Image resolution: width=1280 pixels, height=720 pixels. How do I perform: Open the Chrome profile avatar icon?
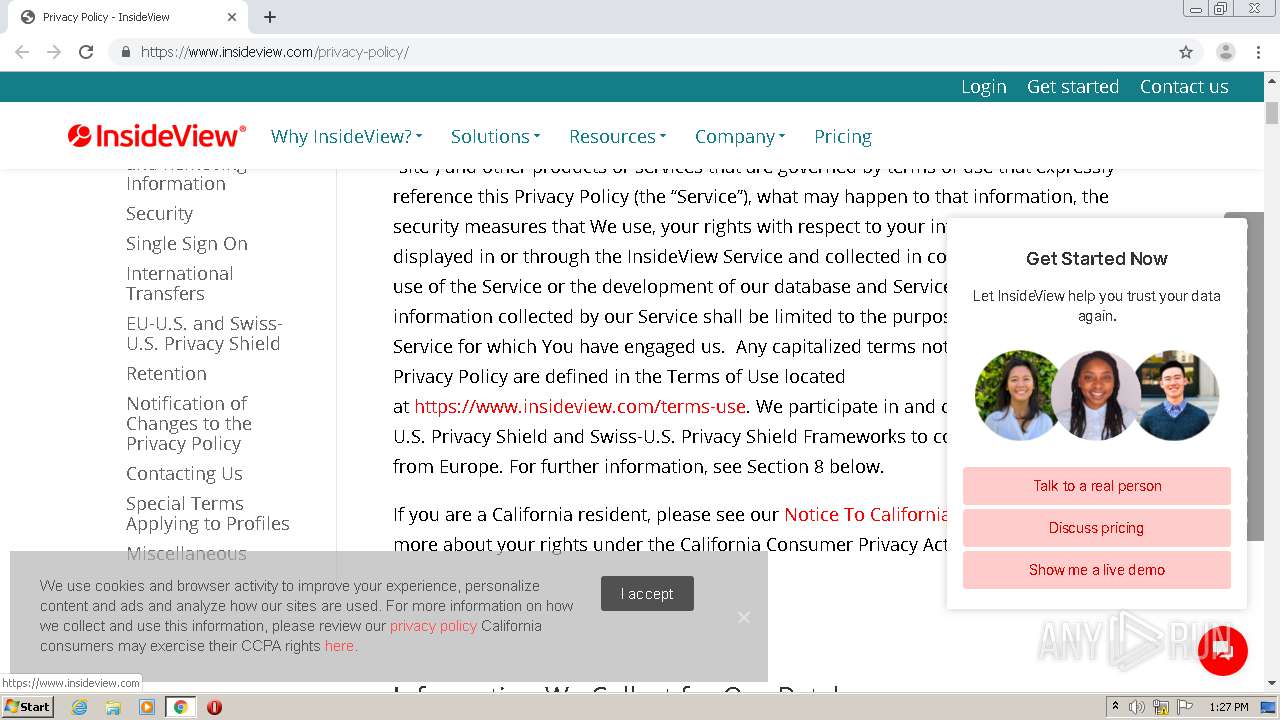pyautogui.click(x=1226, y=52)
